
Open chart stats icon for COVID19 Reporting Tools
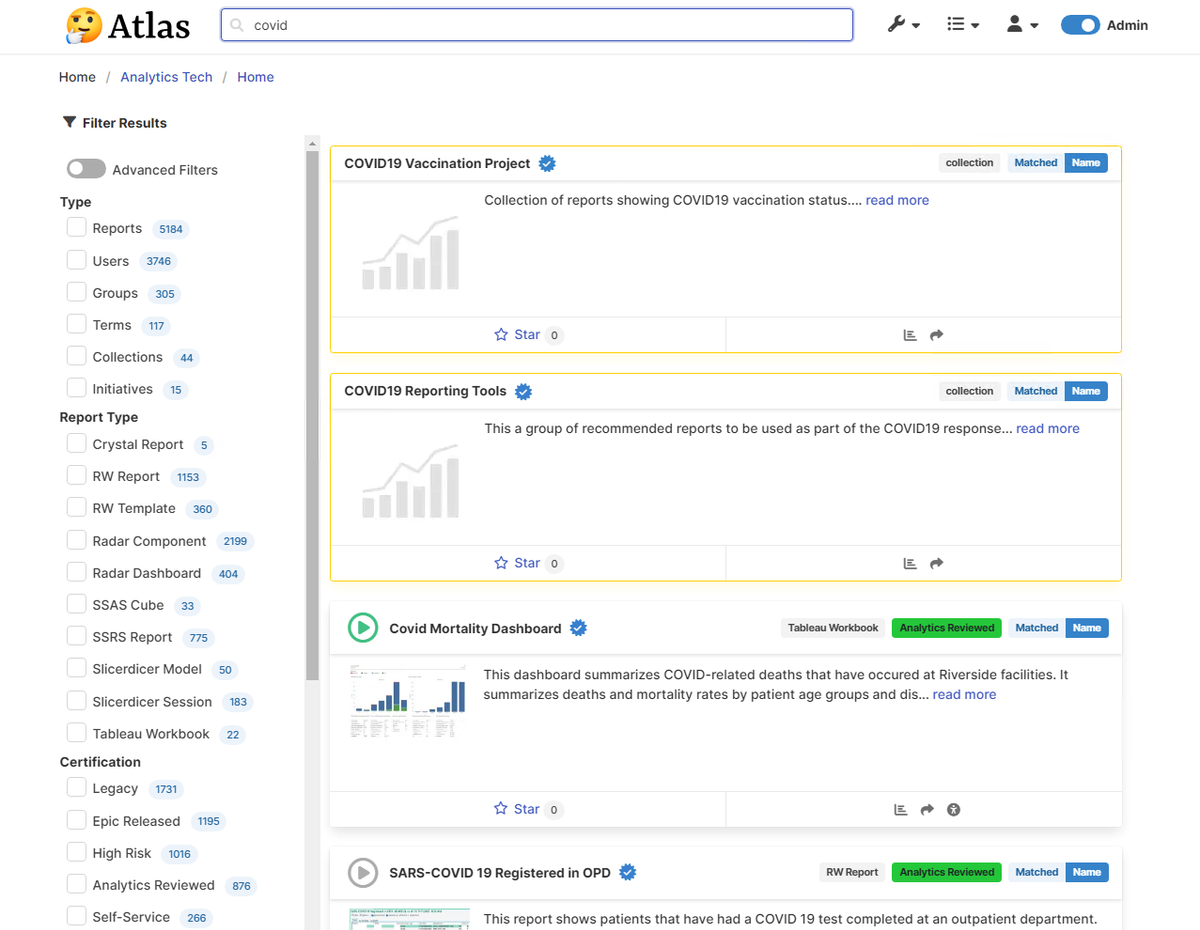[910, 564]
